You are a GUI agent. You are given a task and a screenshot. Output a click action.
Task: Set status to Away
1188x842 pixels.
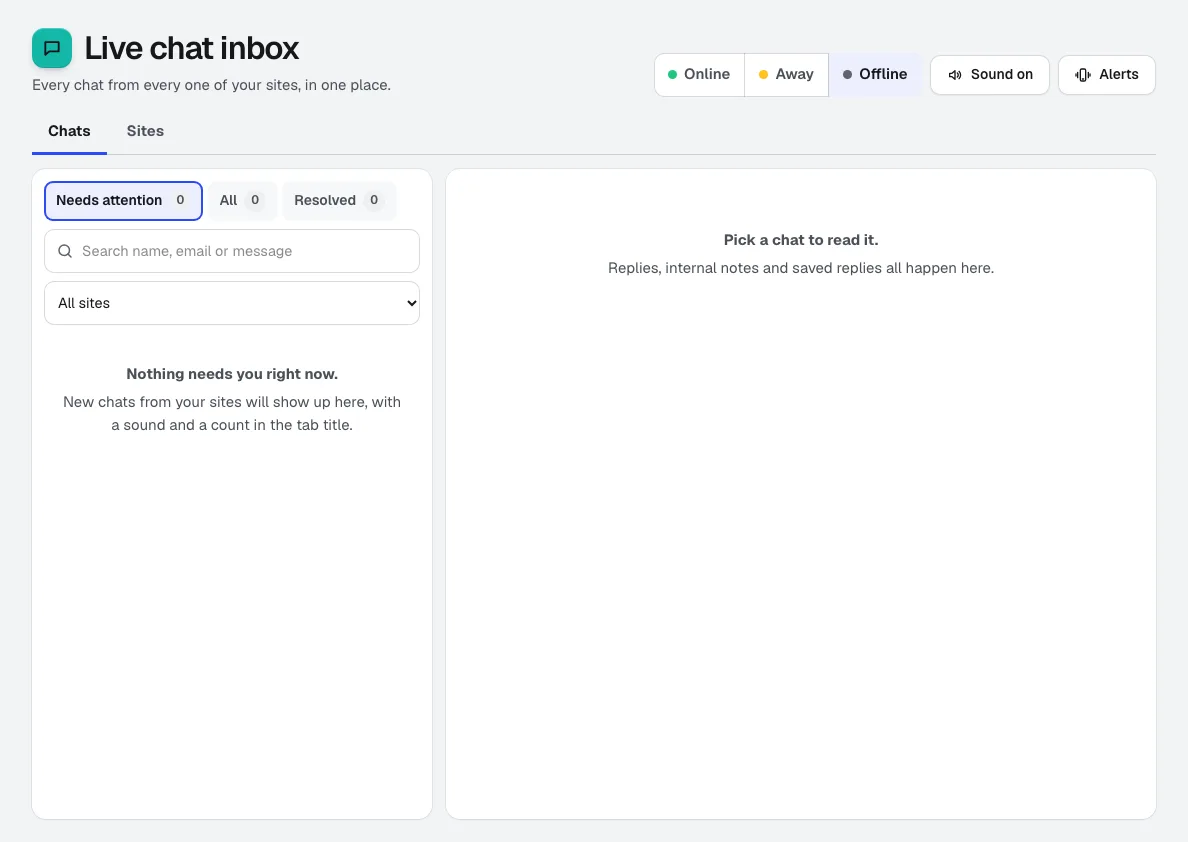(786, 74)
